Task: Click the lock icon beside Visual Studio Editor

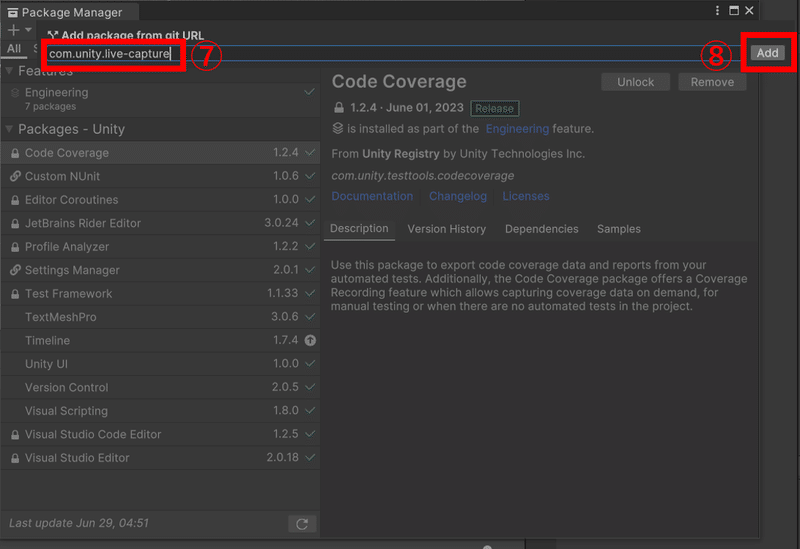Action: pyautogui.click(x=15, y=458)
